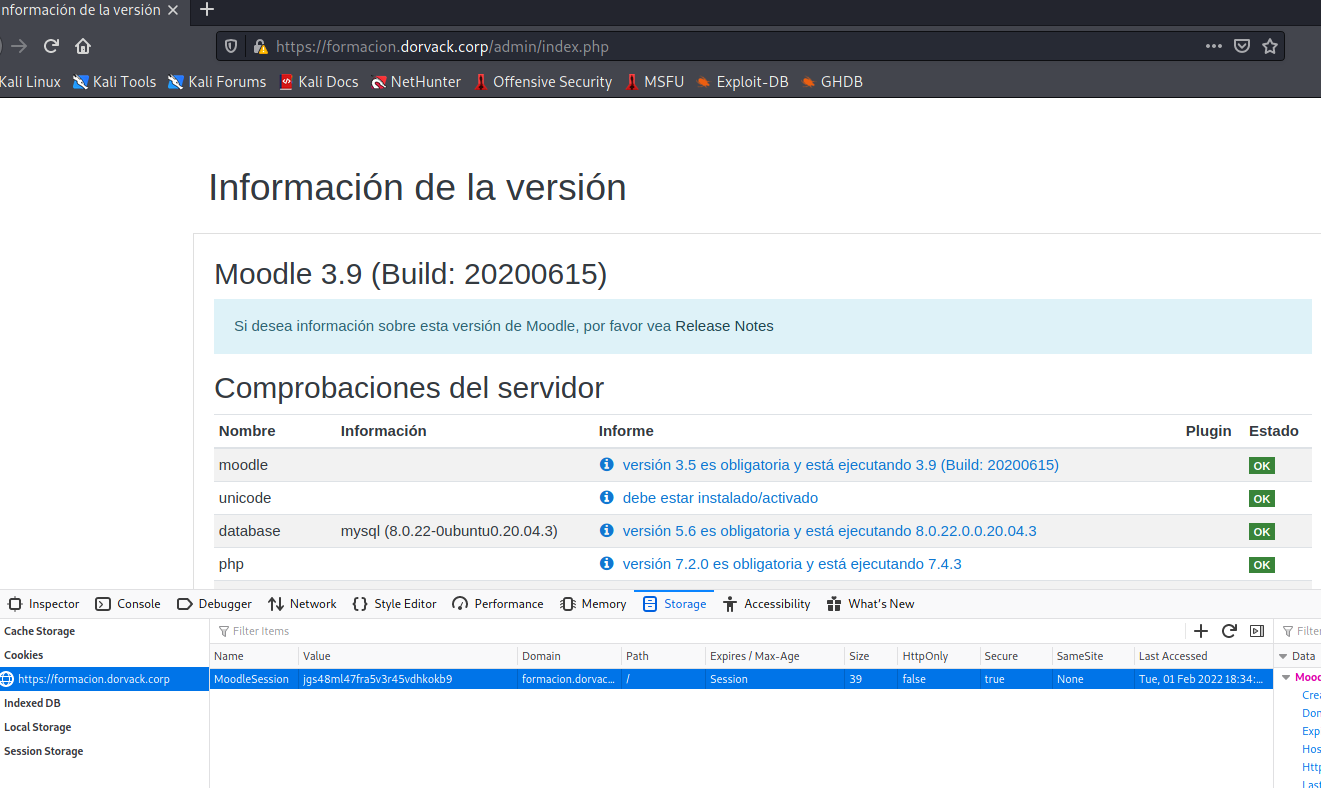The image size is (1321, 788).
Task: Sort cookies by Value column header
Action: [408, 656]
